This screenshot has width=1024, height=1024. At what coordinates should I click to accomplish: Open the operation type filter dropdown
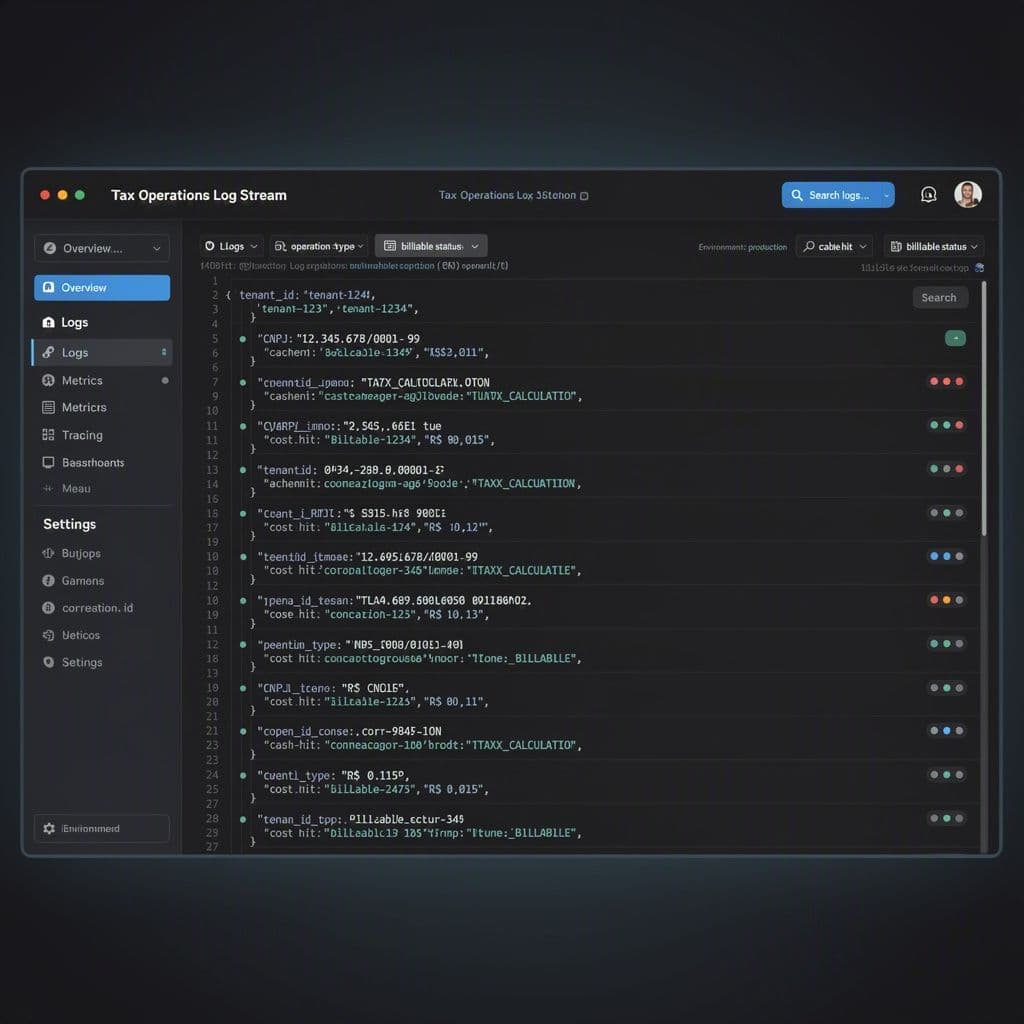point(319,246)
